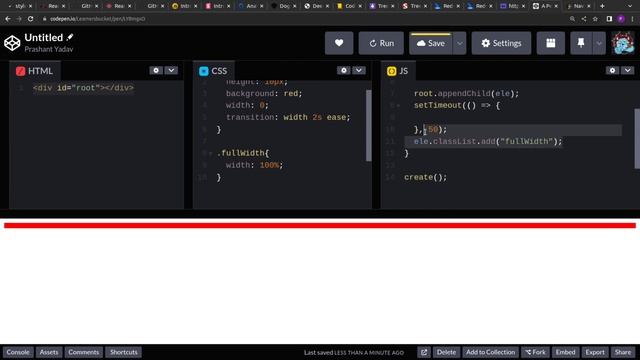Expand CSS editor dropdown chevron
Screen dimensions: 640x360
[359, 70]
